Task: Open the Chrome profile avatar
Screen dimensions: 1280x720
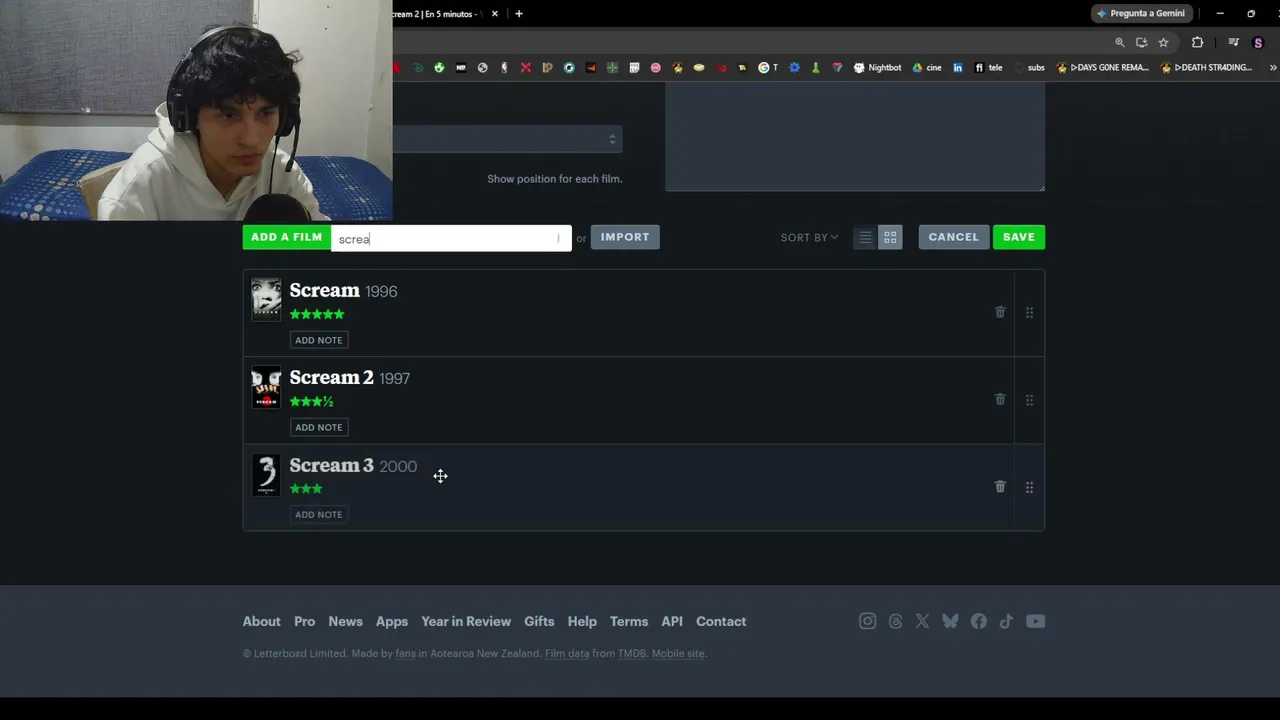Action: (x=1259, y=43)
